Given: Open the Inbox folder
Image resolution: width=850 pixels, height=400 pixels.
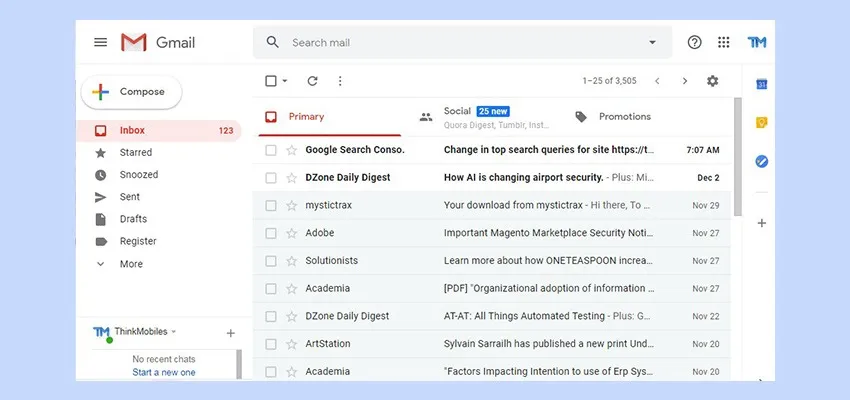Looking at the screenshot, I should tap(158, 130).
